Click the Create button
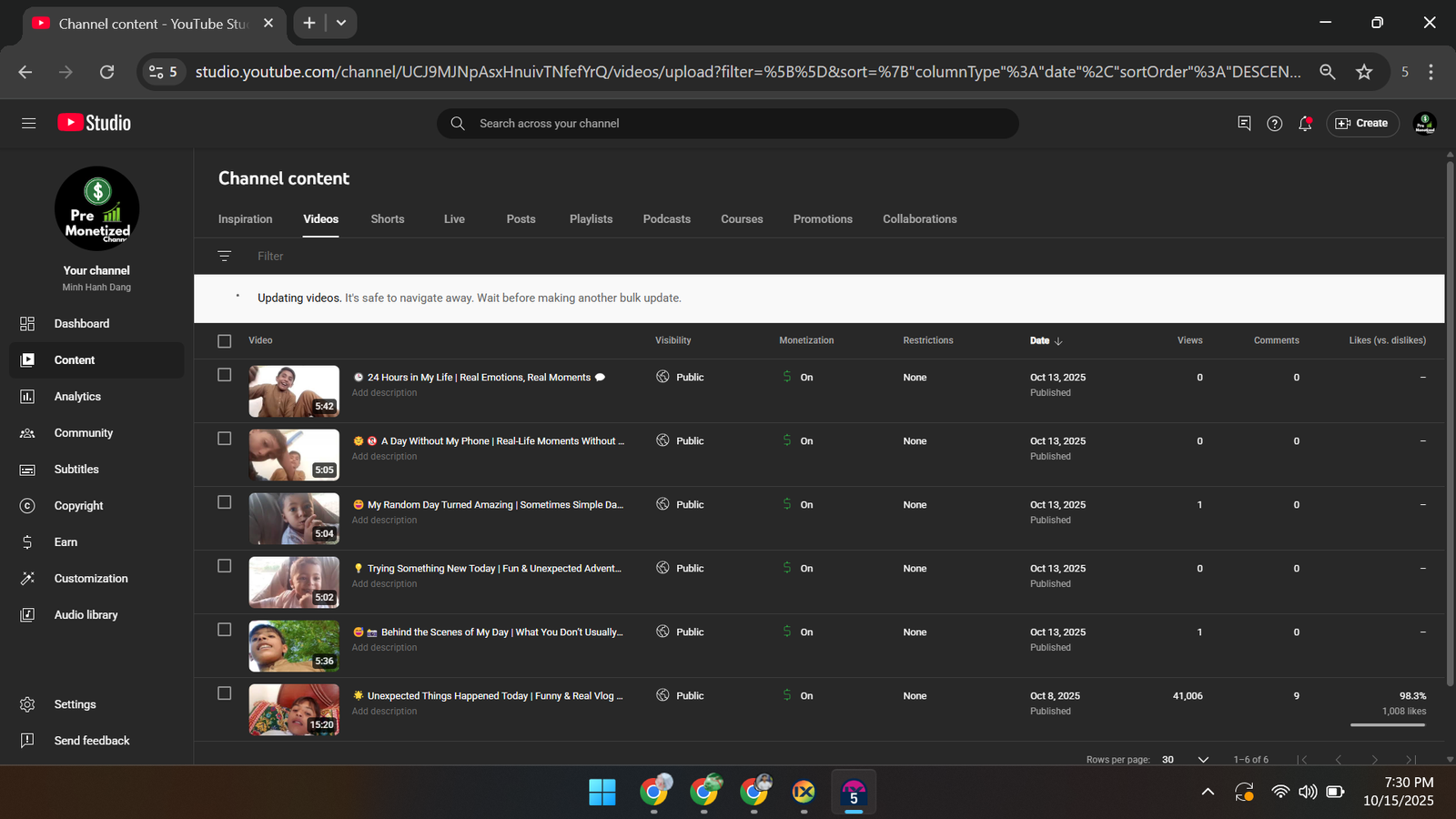1456x819 pixels. tap(1362, 124)
